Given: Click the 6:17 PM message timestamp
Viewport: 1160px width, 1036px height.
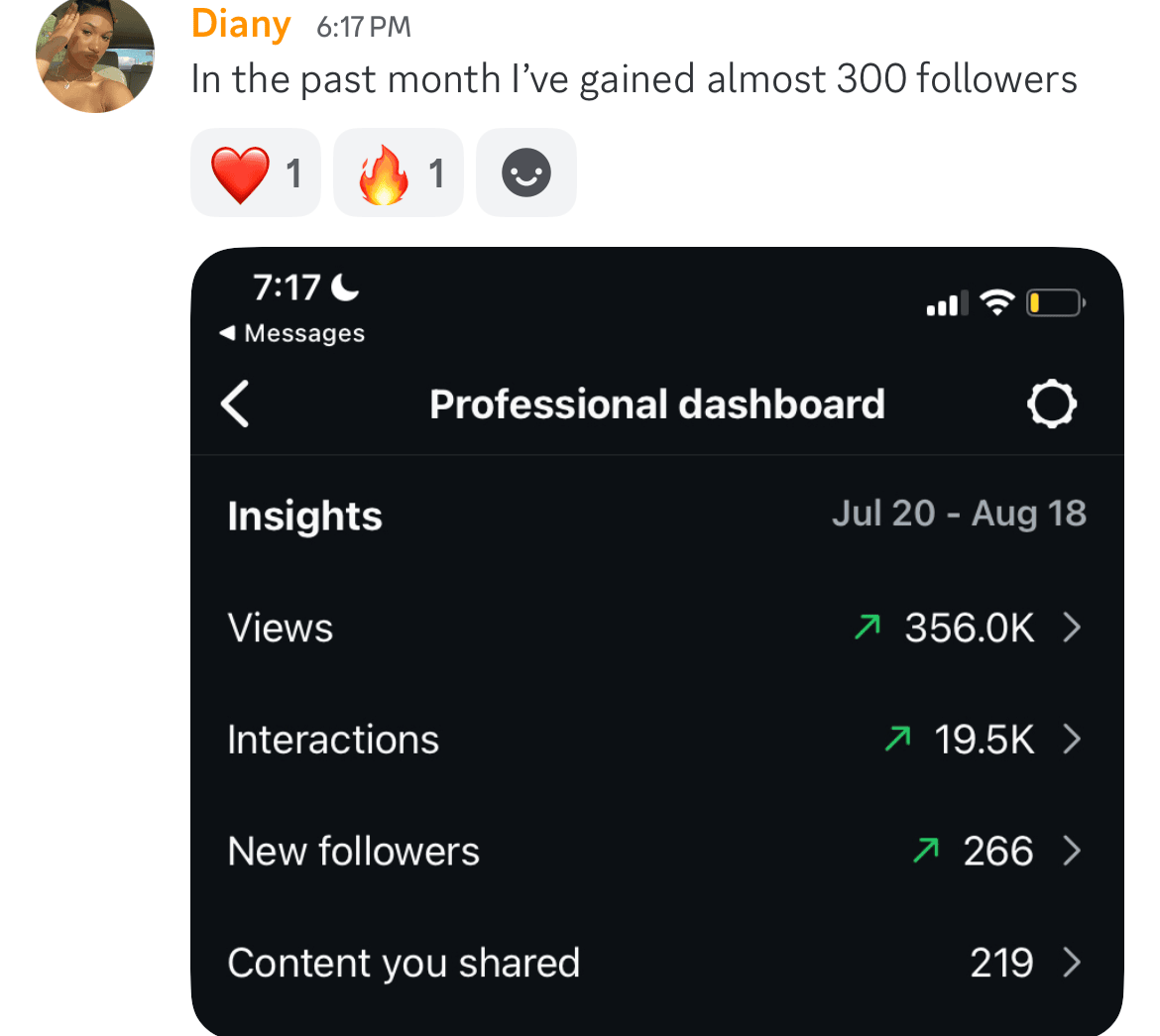Looking at the screenshot, I should click(x=363, y=28).
